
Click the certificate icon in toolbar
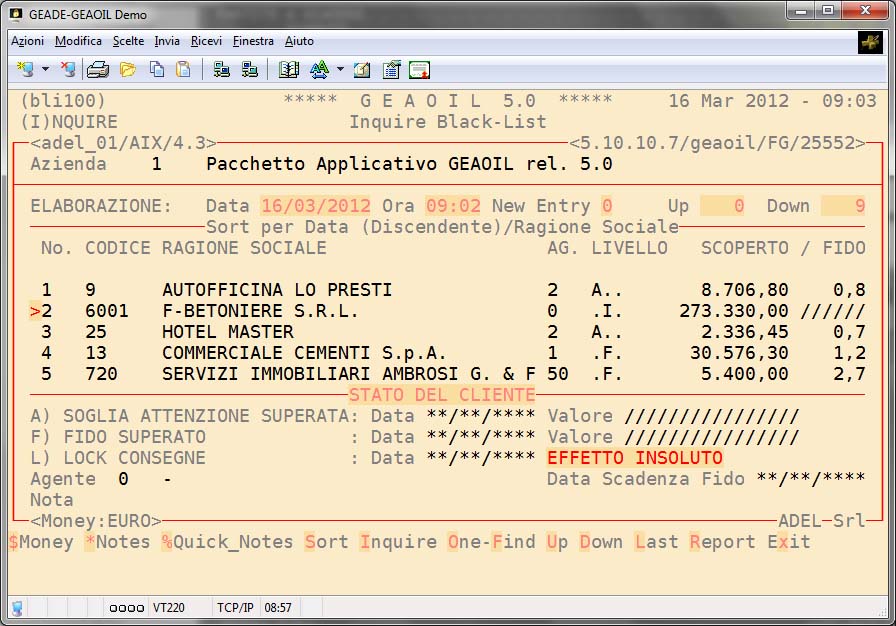(x=419, y=69)
